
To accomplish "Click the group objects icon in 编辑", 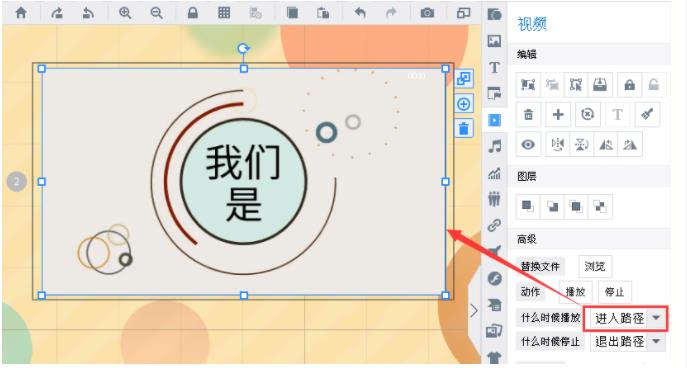I will click(x=528, y=84).
